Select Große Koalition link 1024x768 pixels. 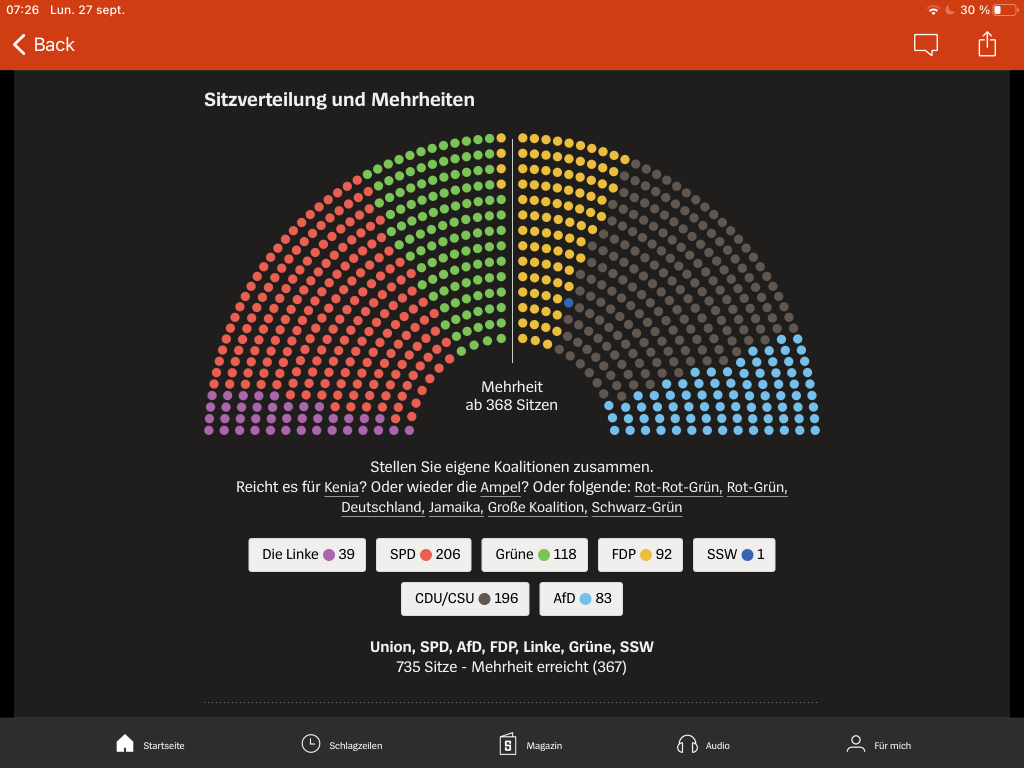coord(536,508)
